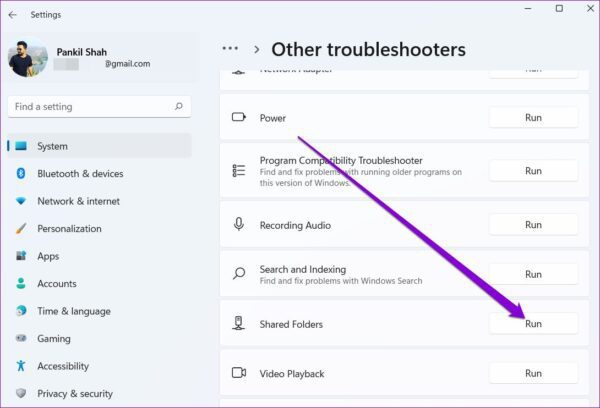Open Accessibility settings

[x=99, y=366]
